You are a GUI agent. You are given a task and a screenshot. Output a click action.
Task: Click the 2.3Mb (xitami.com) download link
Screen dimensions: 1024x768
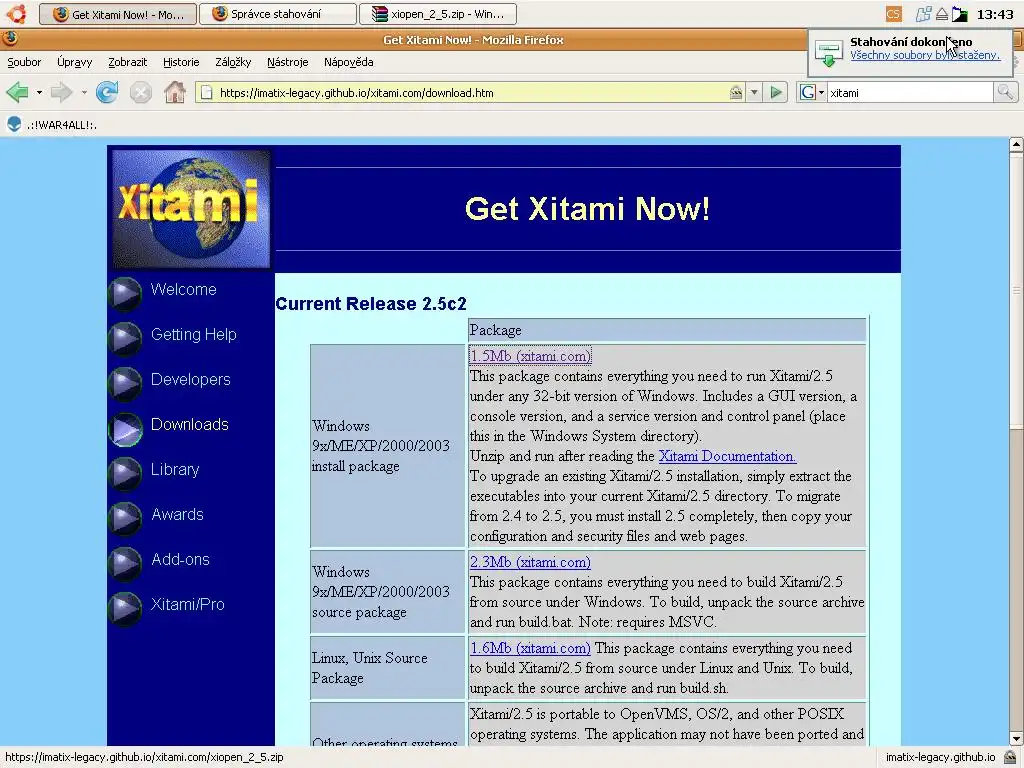coord(530,562)
